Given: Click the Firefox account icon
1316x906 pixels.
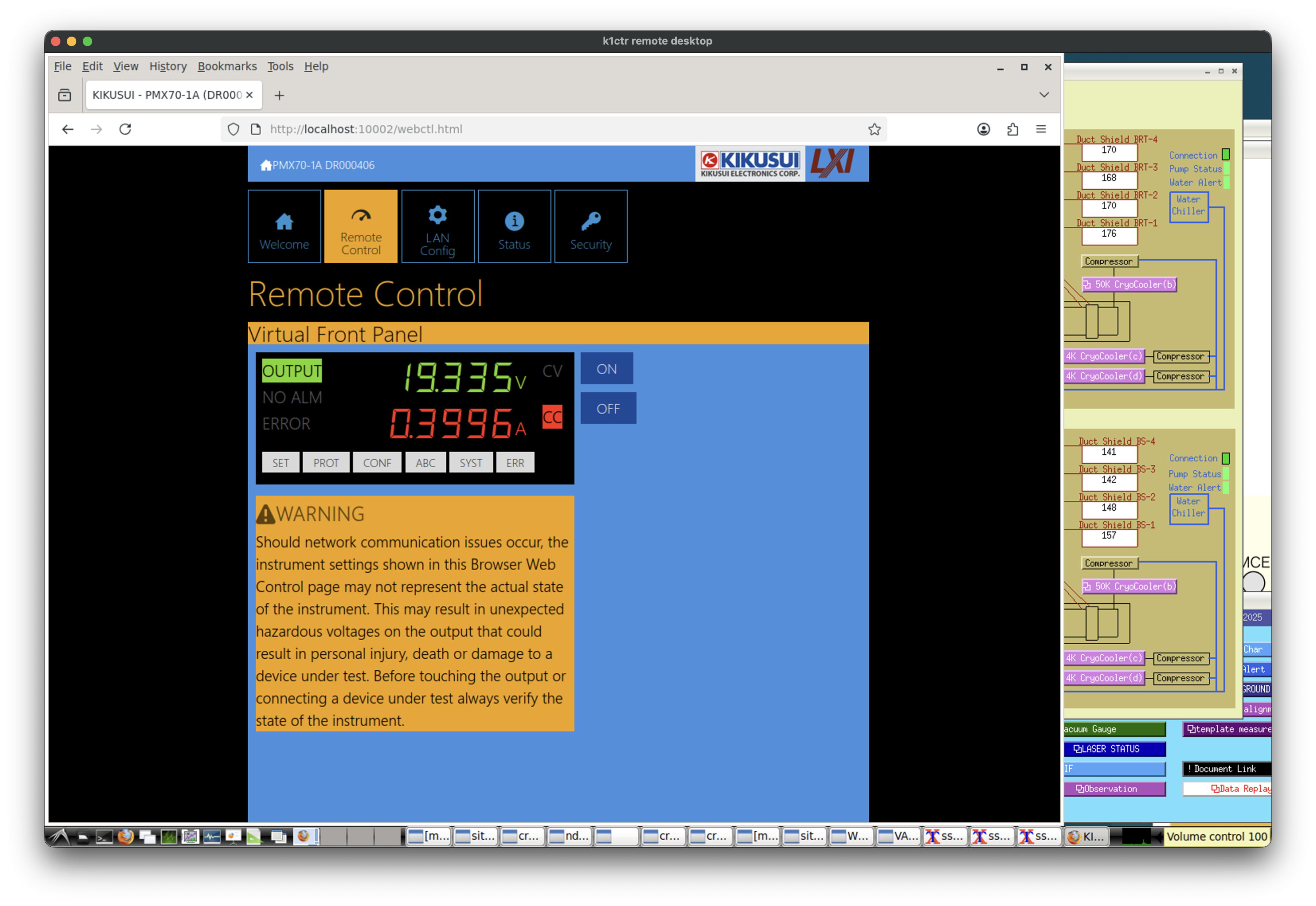Looking at the screenshot, I should tap(984, 129).
